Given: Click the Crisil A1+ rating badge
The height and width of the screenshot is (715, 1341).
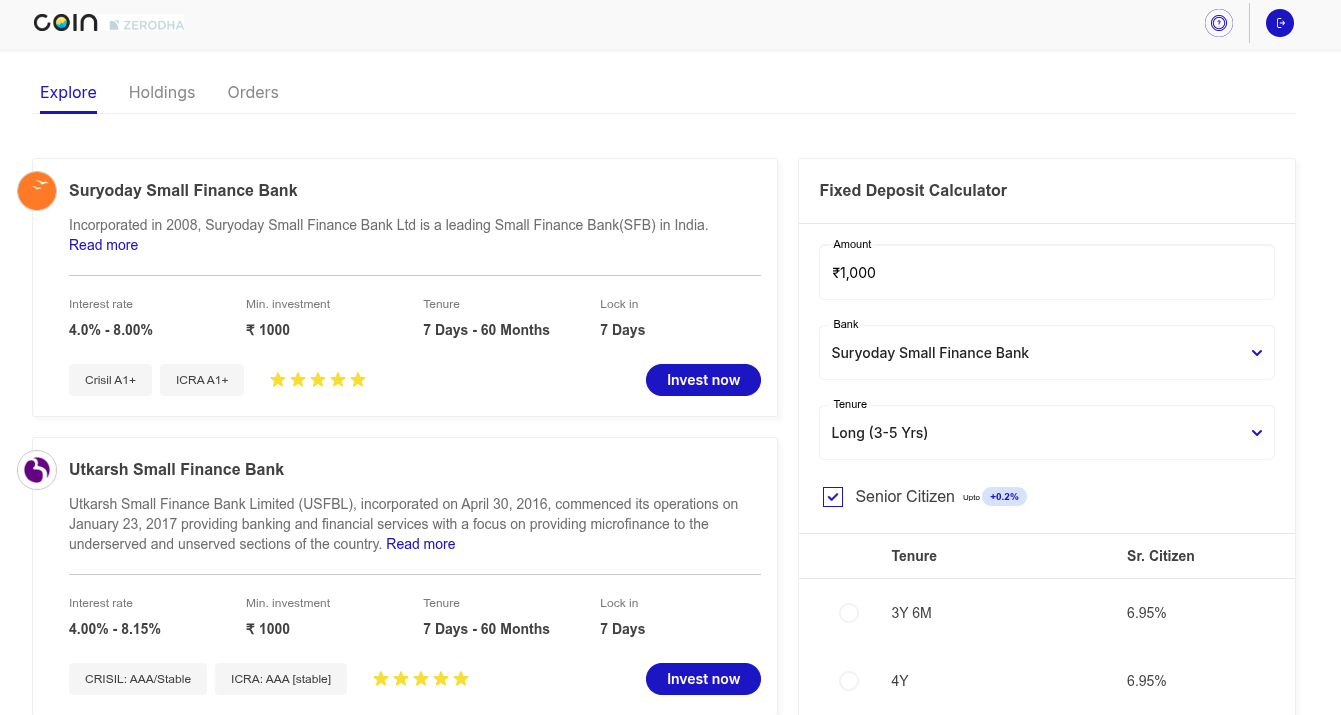Looking at the screenshot, I should [x=110, y=380].
